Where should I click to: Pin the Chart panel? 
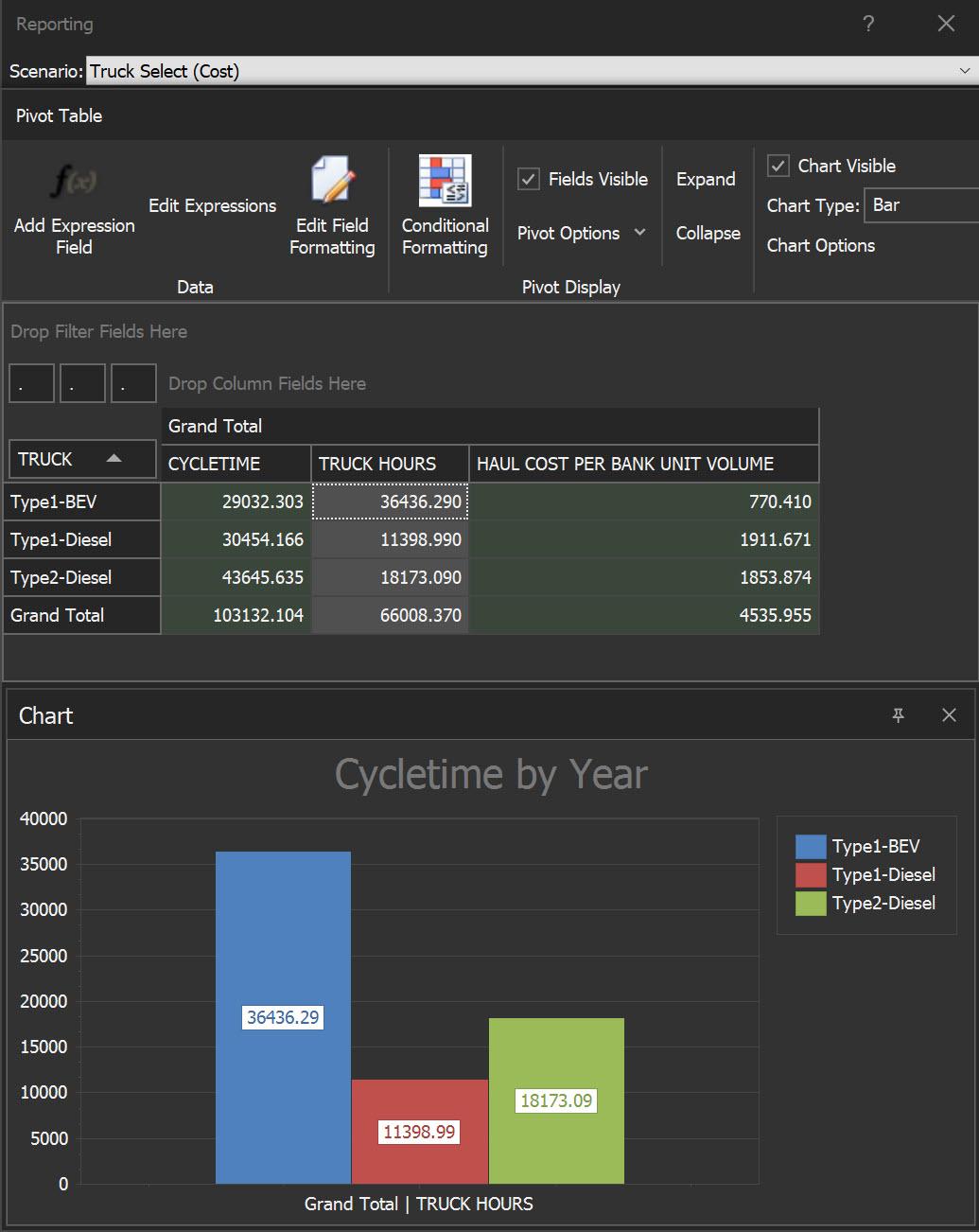click(899, 715)
